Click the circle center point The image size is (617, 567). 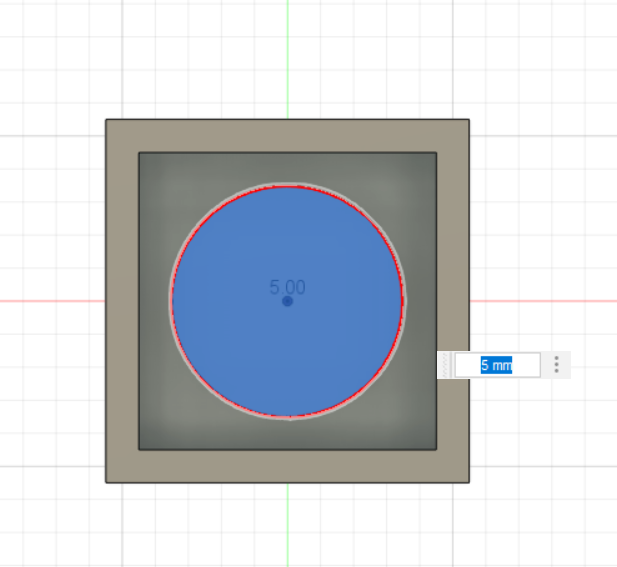(288, 301)
